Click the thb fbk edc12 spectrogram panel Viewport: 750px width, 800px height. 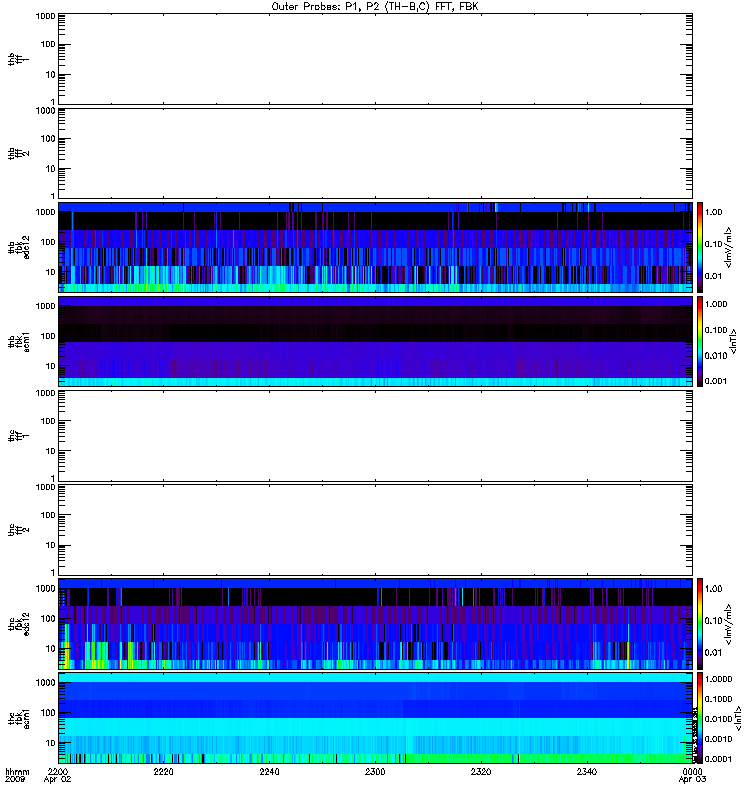(x=375, y=247)
